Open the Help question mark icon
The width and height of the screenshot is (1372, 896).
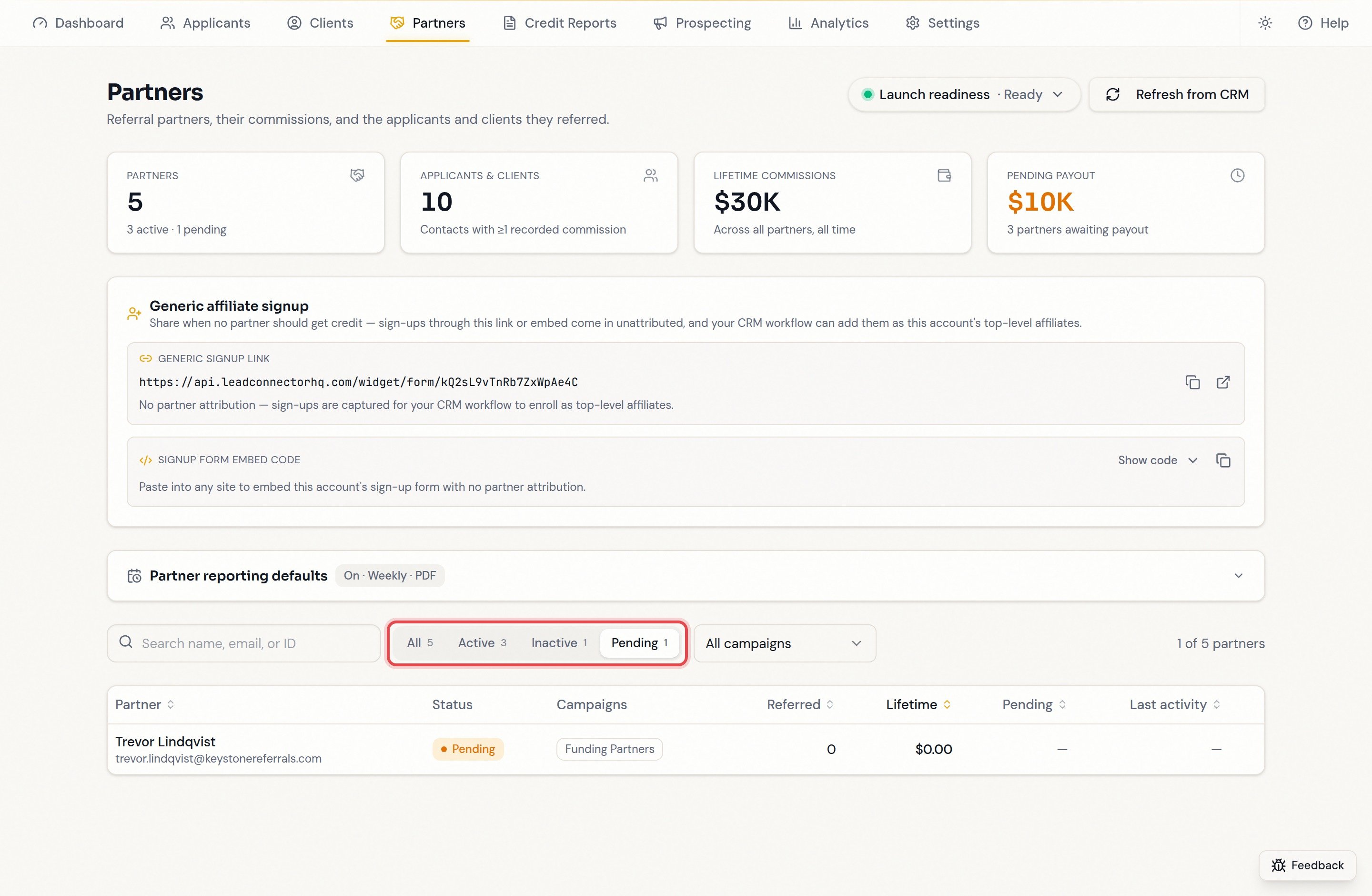1305,23
